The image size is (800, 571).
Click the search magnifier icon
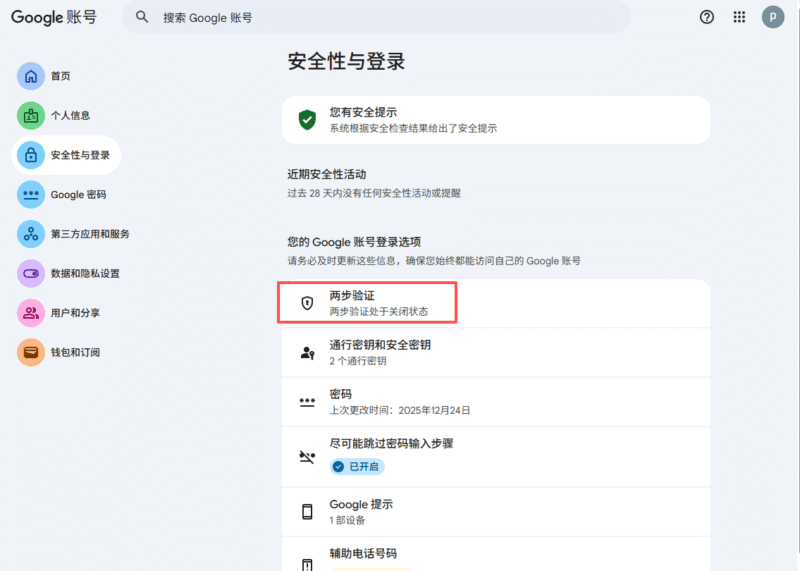[142, 17]
